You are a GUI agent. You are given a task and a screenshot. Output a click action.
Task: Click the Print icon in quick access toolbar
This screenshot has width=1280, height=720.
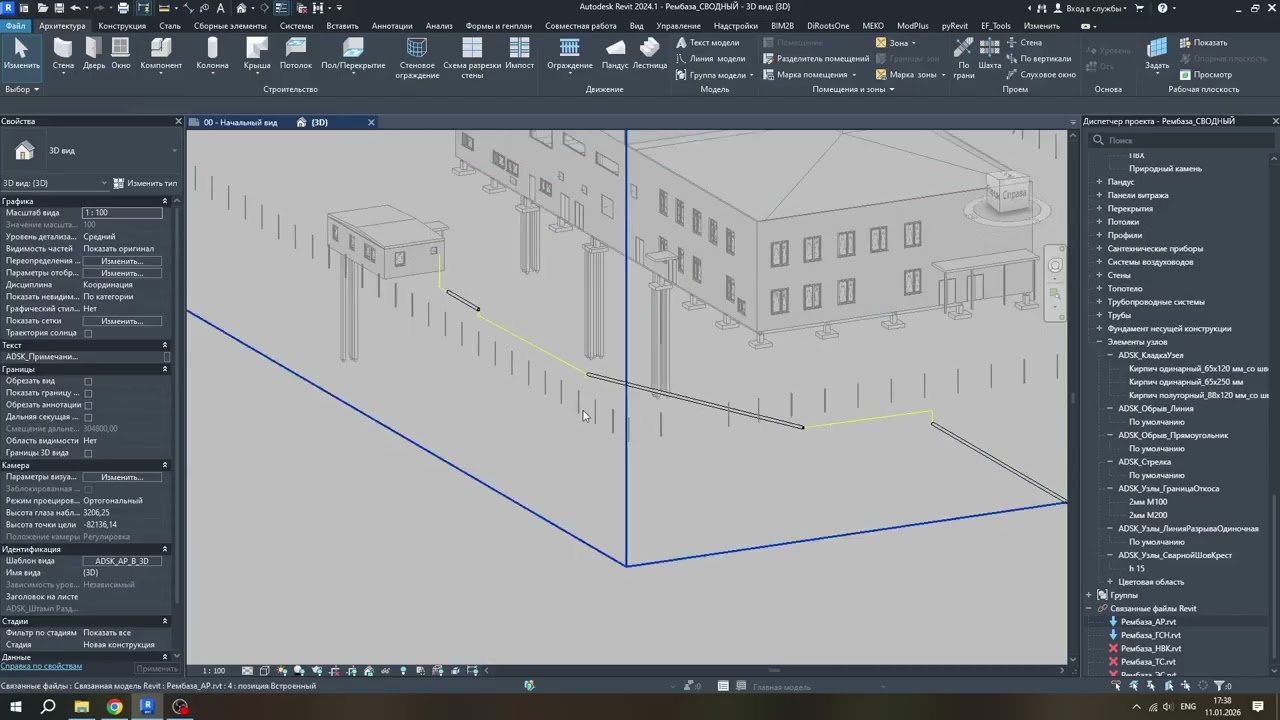pyautogui.click(x=123, y=8)
